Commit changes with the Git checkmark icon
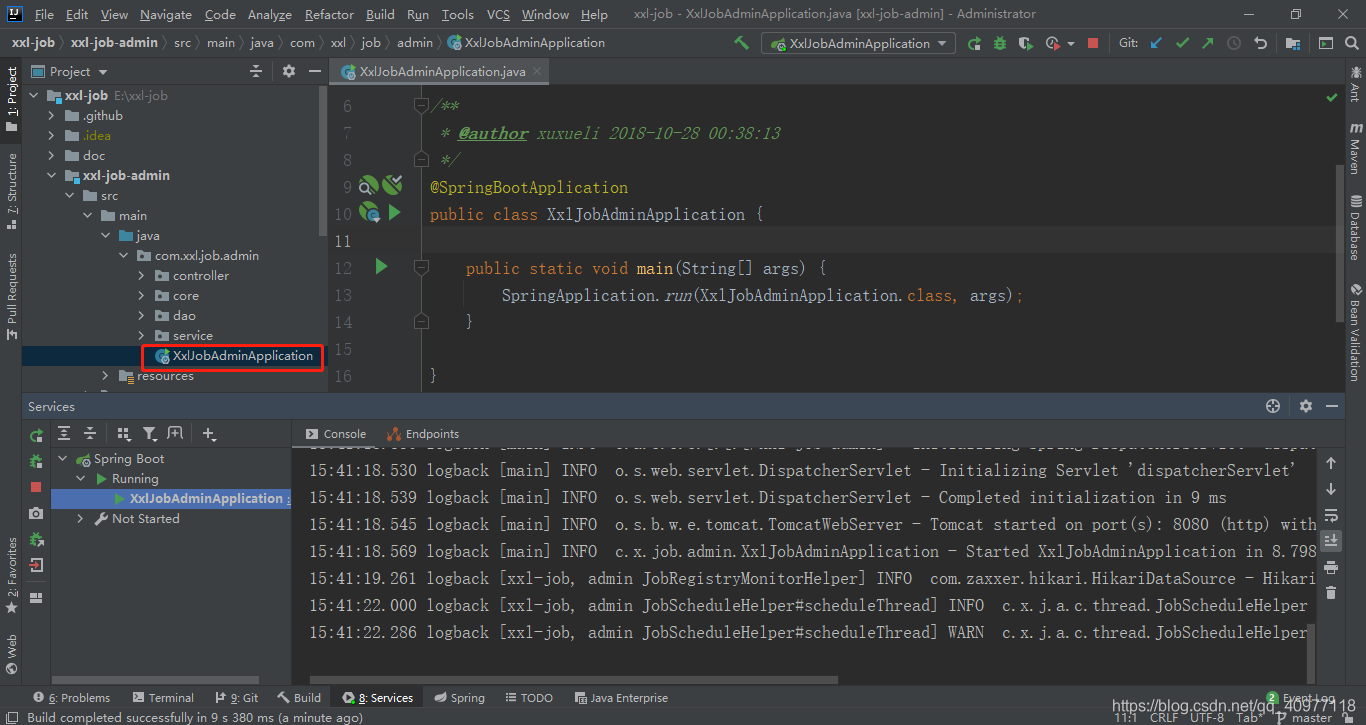The image size is (1366, 725). (x=1183, y=43)
